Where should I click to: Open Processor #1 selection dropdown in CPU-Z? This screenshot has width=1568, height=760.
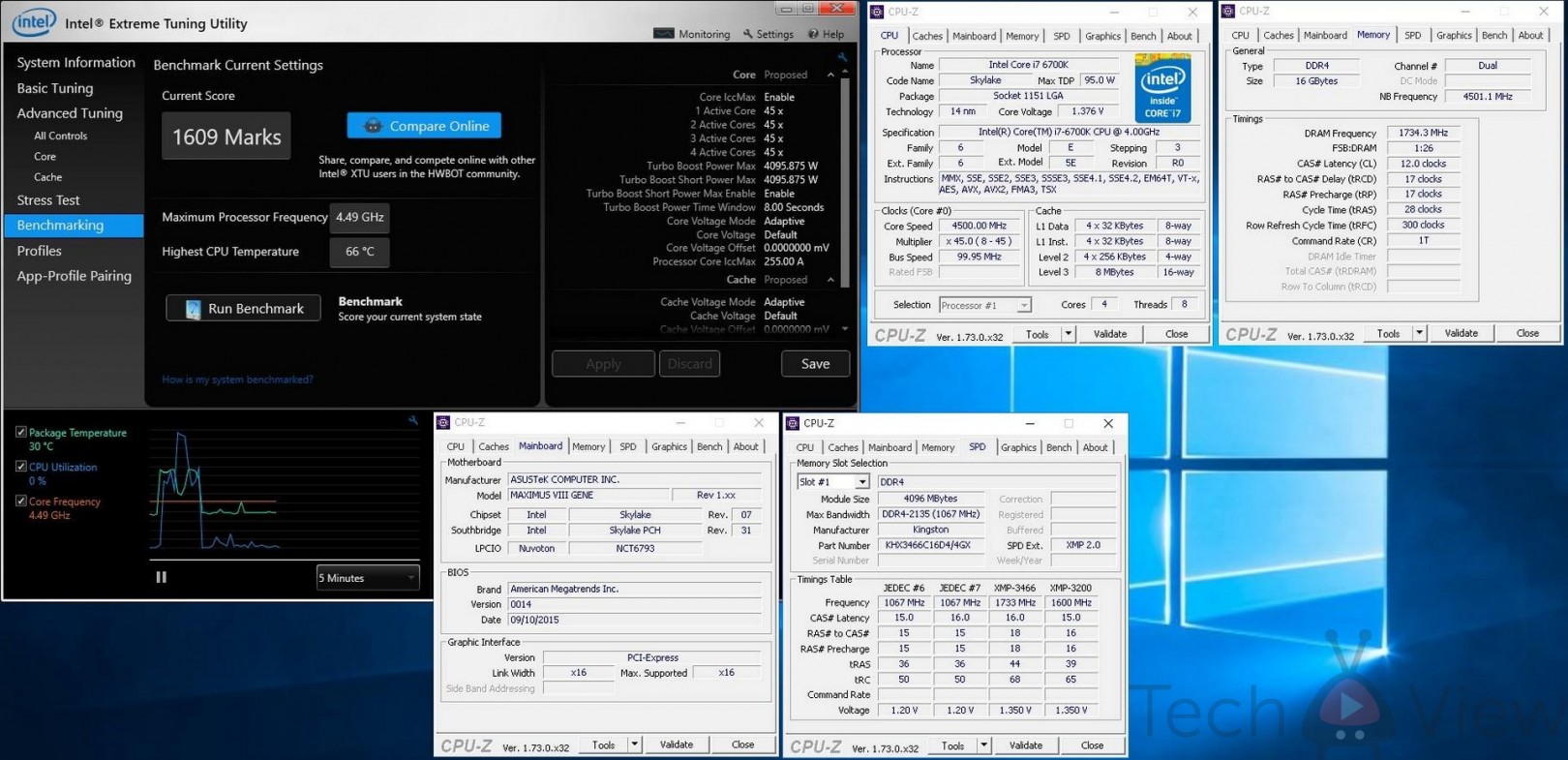coord(984,305)
